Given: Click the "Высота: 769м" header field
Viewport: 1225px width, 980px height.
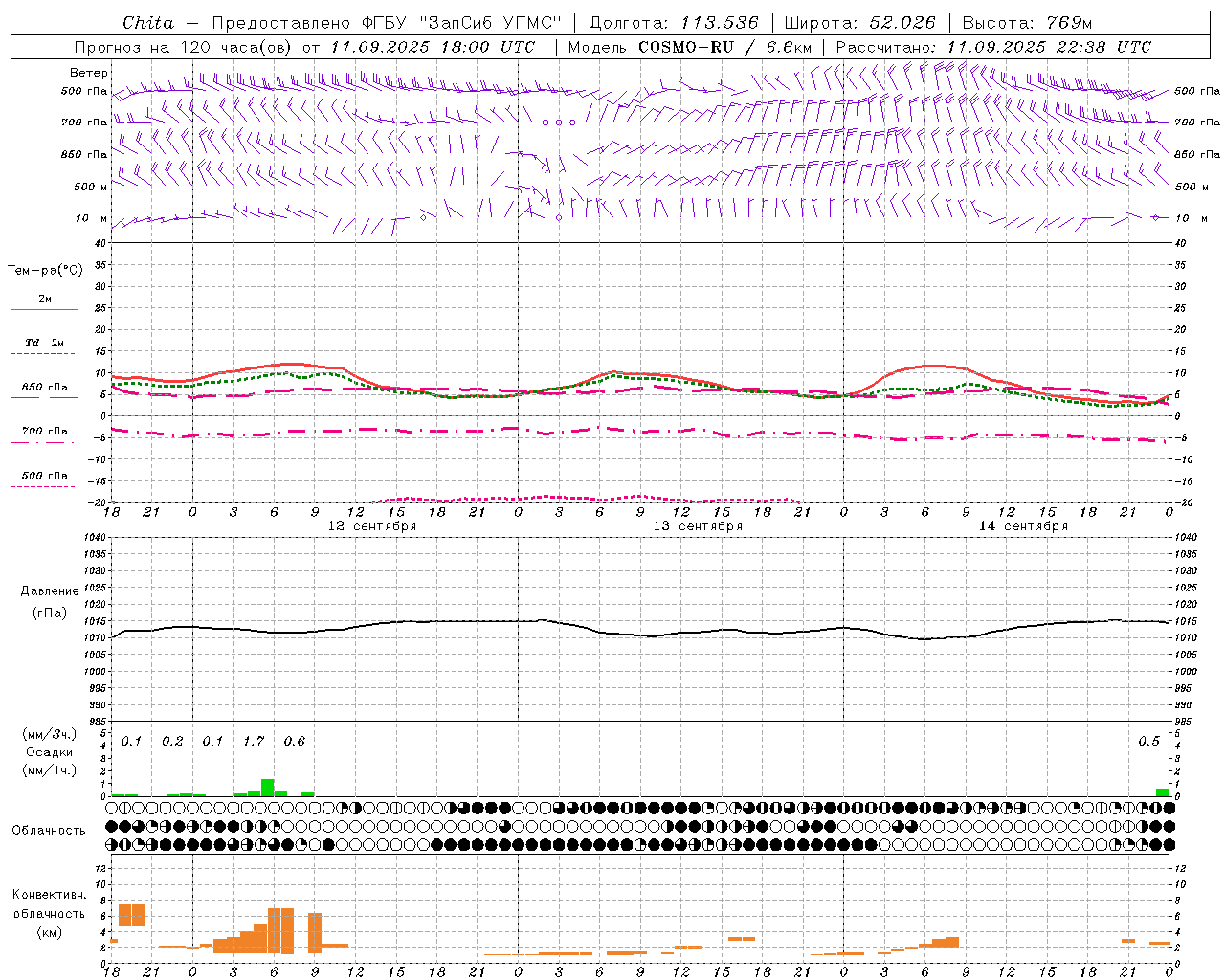Looking at the screenshot, I should pyautogui.click(x=1027, y=23).
